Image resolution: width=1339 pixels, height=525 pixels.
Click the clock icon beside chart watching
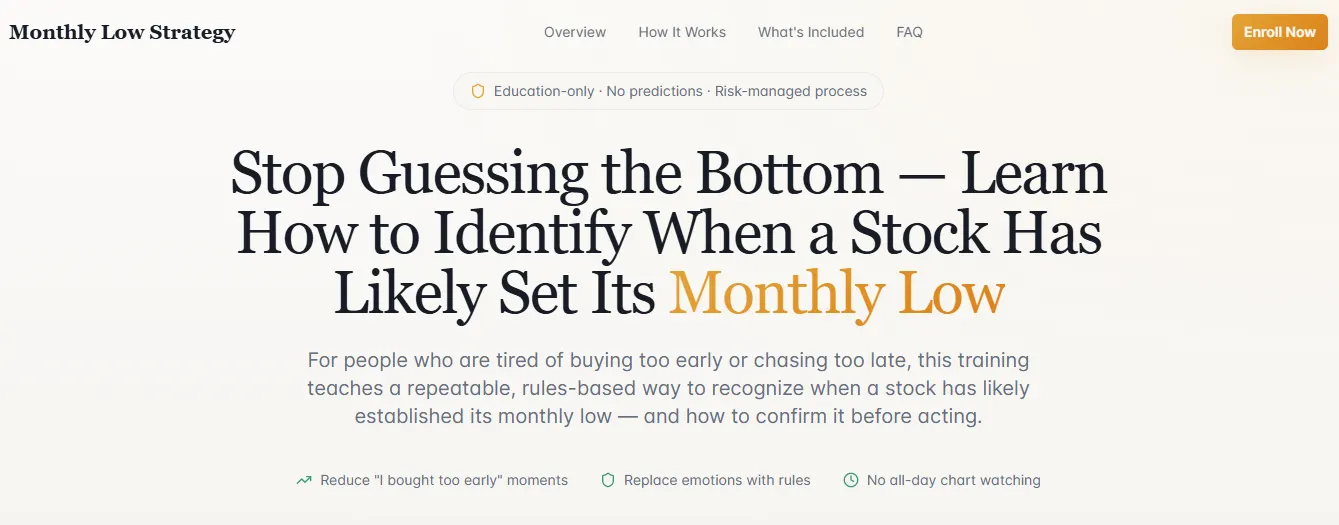point(851,481)
